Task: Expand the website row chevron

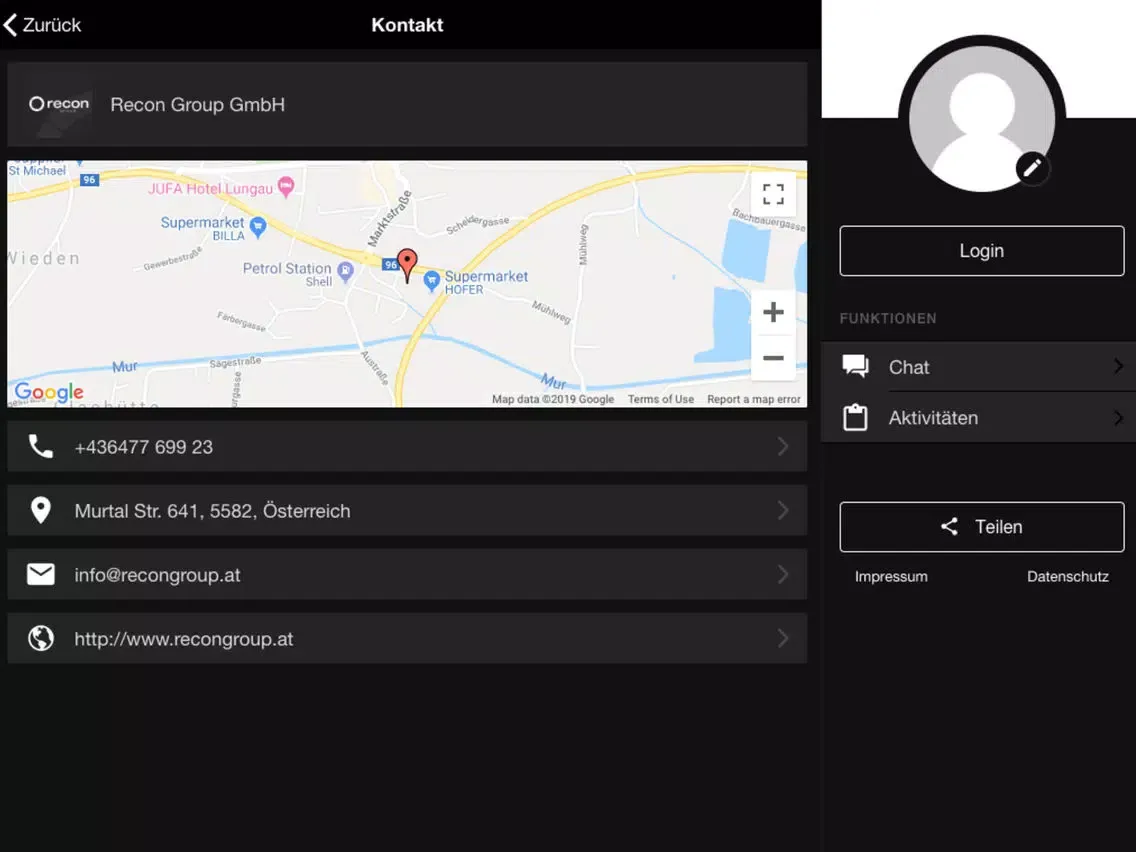Action: click(x=782, y=638)
